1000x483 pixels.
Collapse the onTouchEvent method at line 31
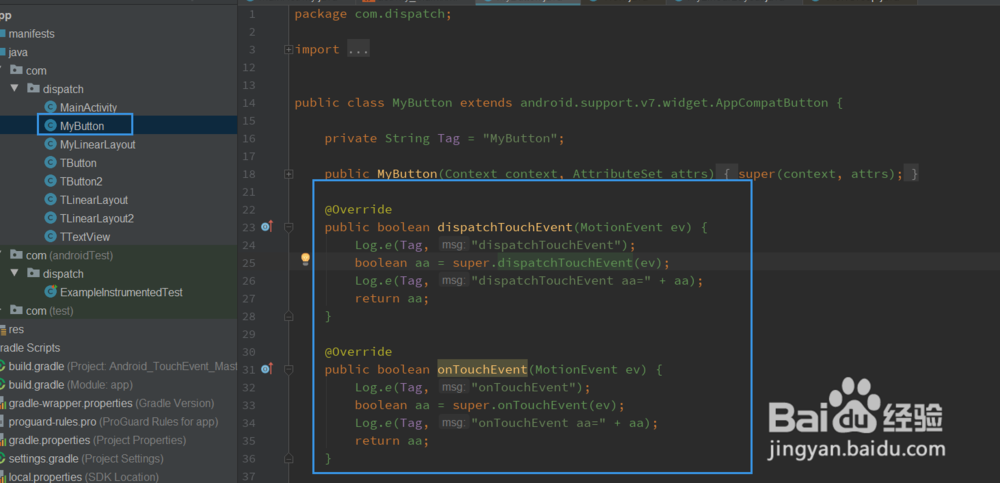pyautogui.click(x=289, y=369)
